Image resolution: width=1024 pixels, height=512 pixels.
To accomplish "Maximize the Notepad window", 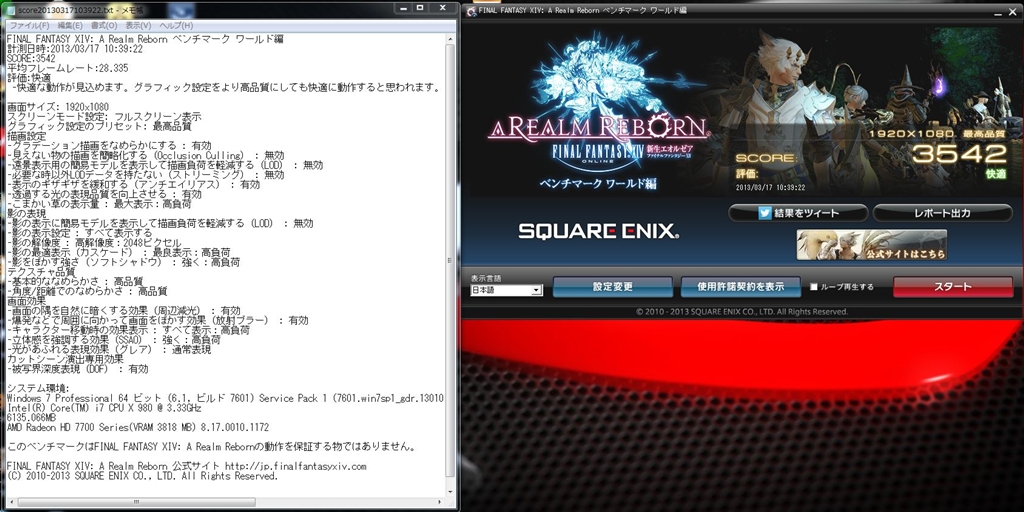I will (420, 8).
